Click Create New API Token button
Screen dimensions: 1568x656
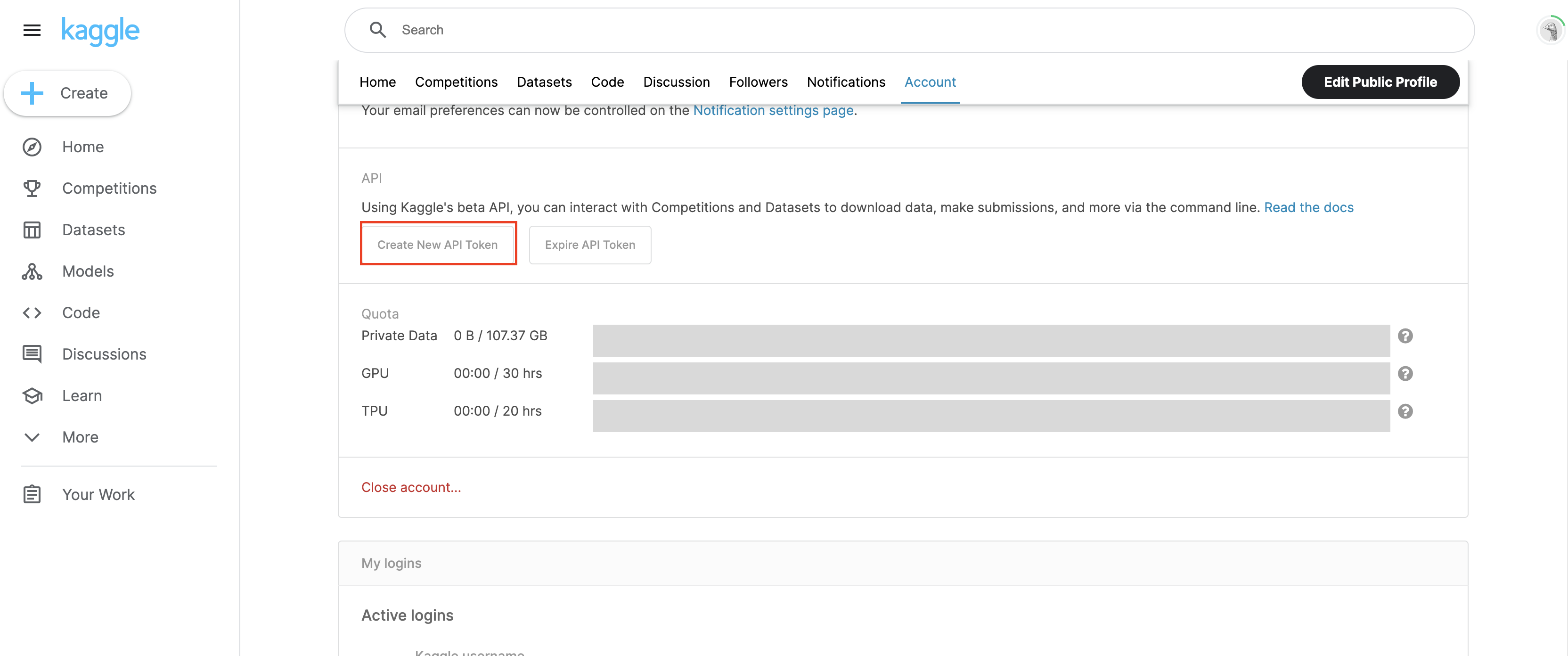click(438, 244)
